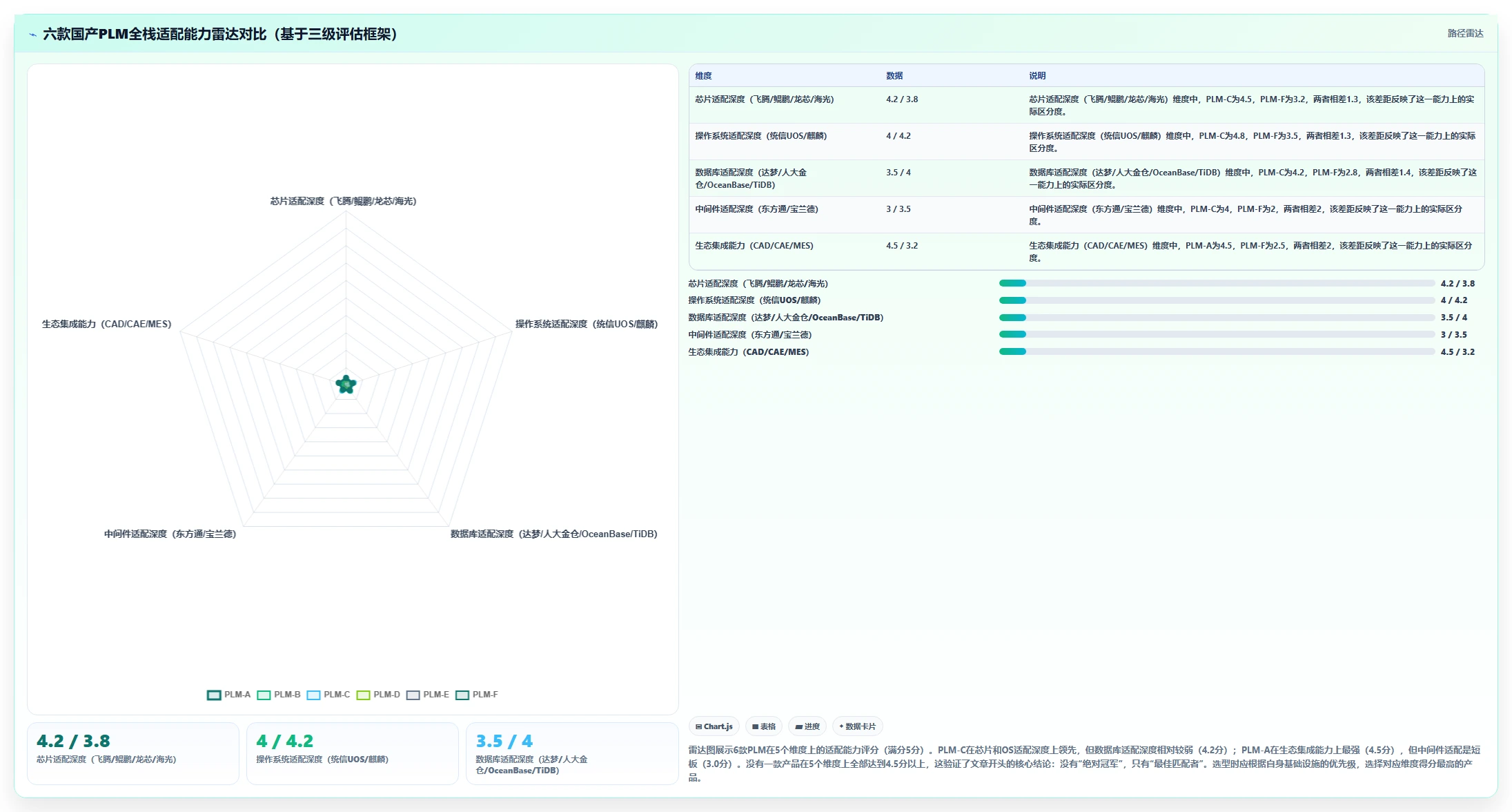This screenshot has height=812, width=1512.
Task: Click table cell 3.5 / 4
Action: click(899, 173)
